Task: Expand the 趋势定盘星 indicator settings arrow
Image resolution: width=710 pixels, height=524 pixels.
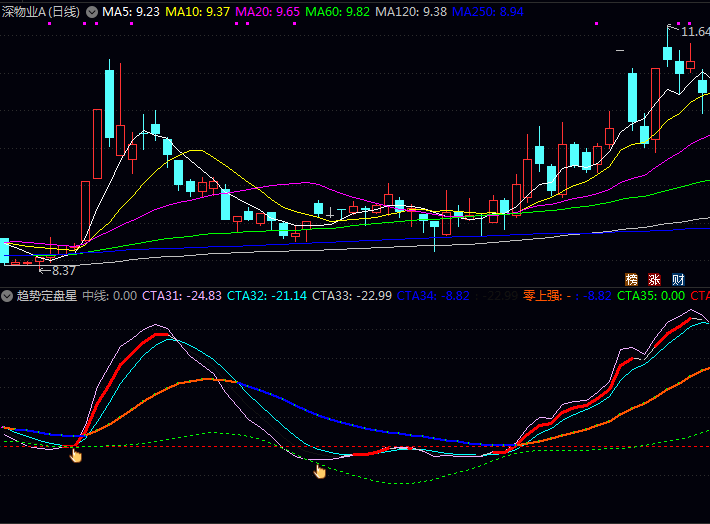Action: (x=6, y=296)
